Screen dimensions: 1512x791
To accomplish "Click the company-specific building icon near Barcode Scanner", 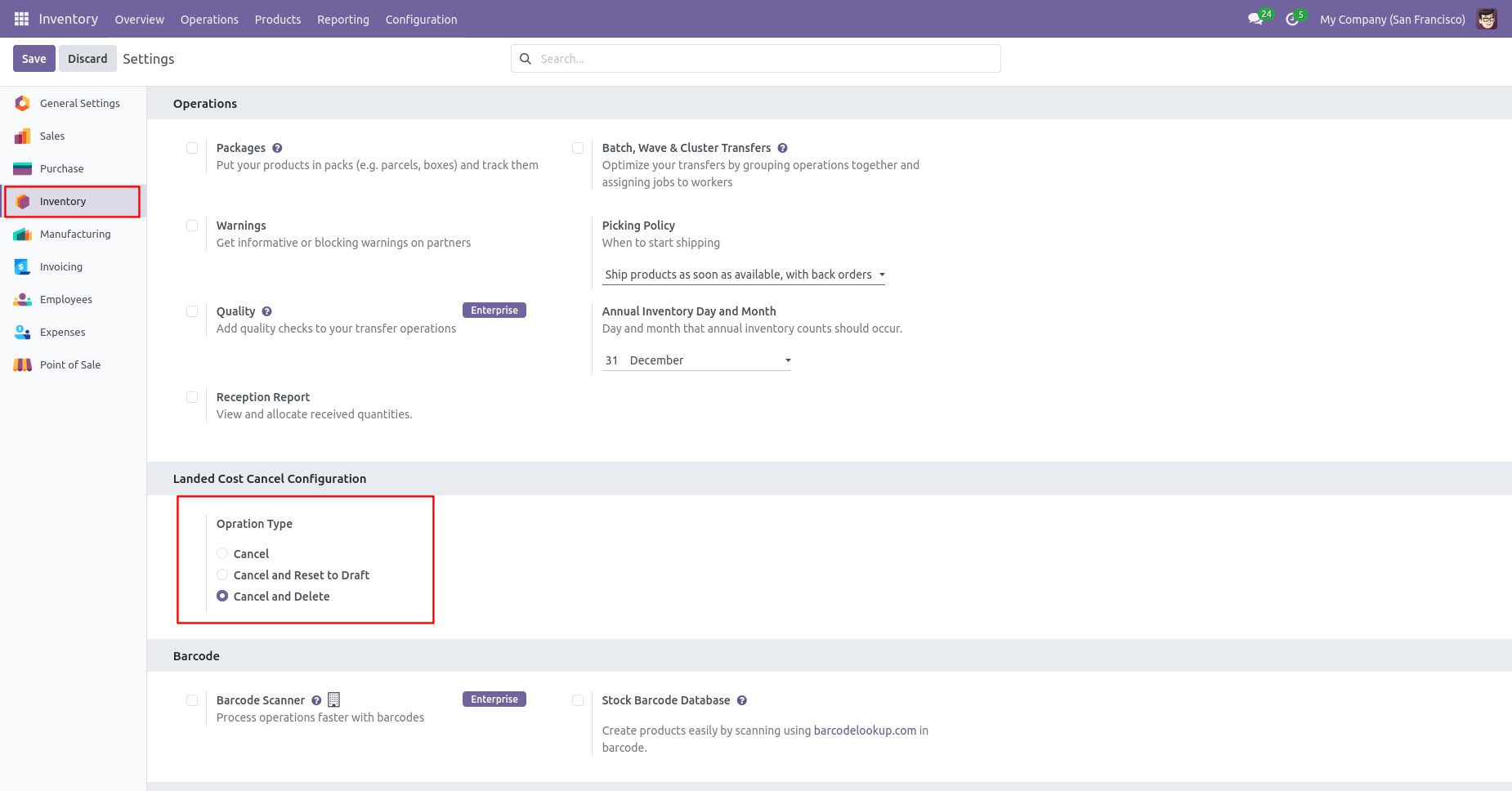I will [333, 699].
